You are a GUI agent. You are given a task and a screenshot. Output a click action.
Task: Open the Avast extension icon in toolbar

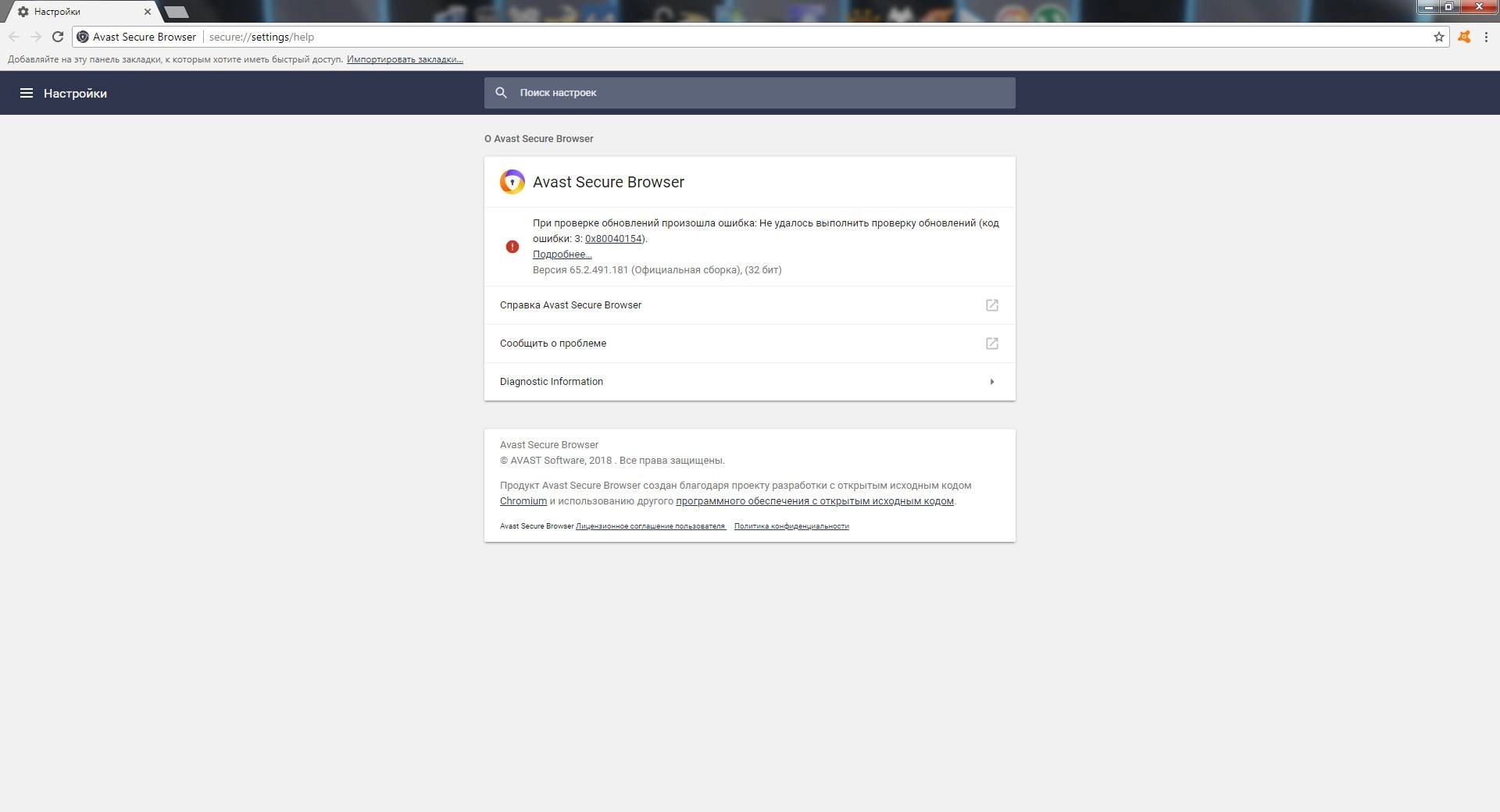[x=1464, y=37]
